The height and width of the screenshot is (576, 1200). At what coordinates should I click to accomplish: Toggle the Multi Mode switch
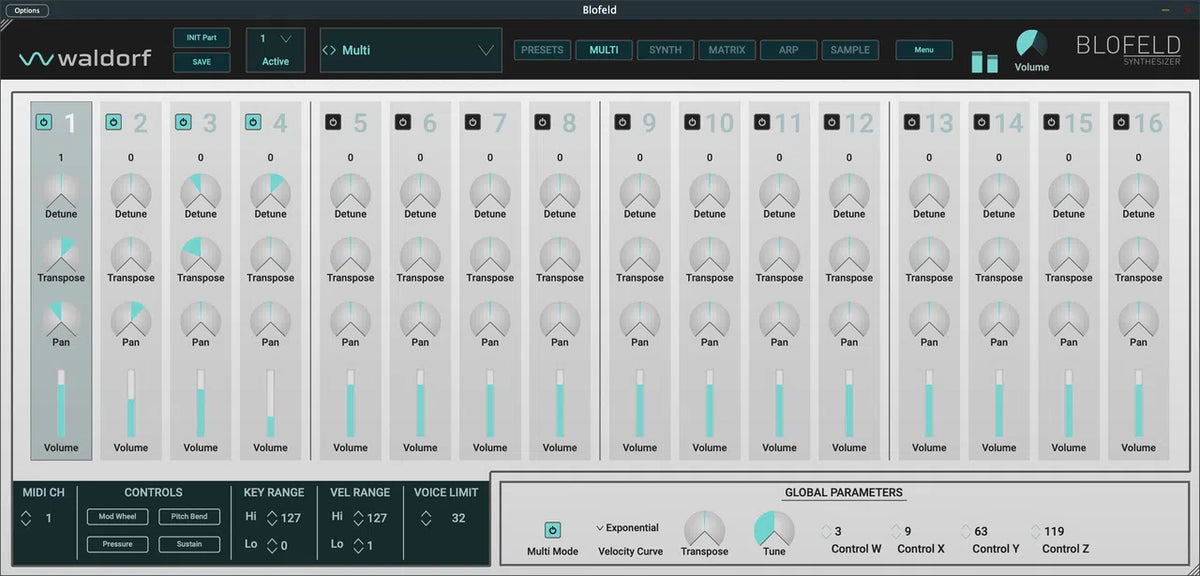click(x=552, y=530)
